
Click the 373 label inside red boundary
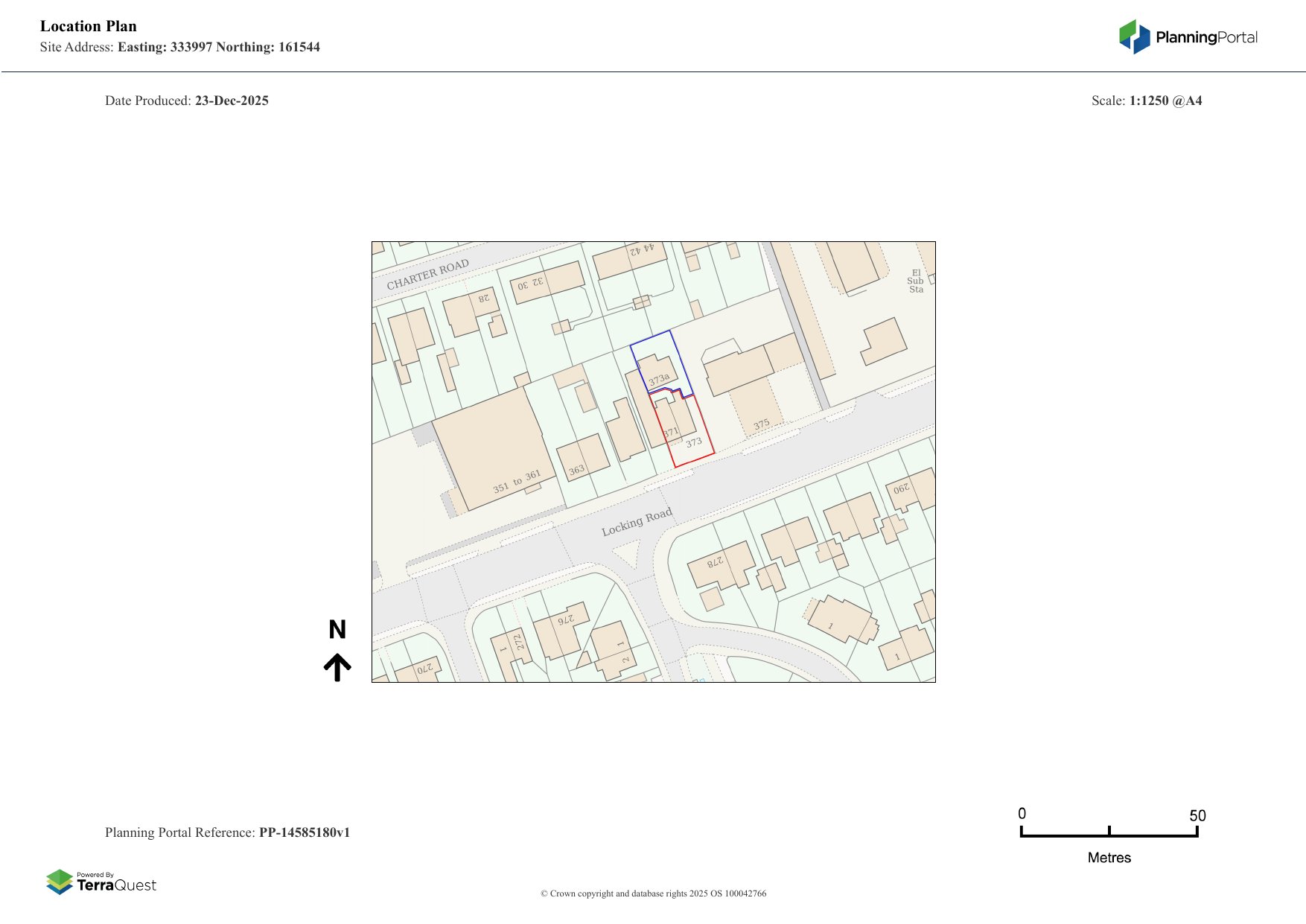[694, 442]
